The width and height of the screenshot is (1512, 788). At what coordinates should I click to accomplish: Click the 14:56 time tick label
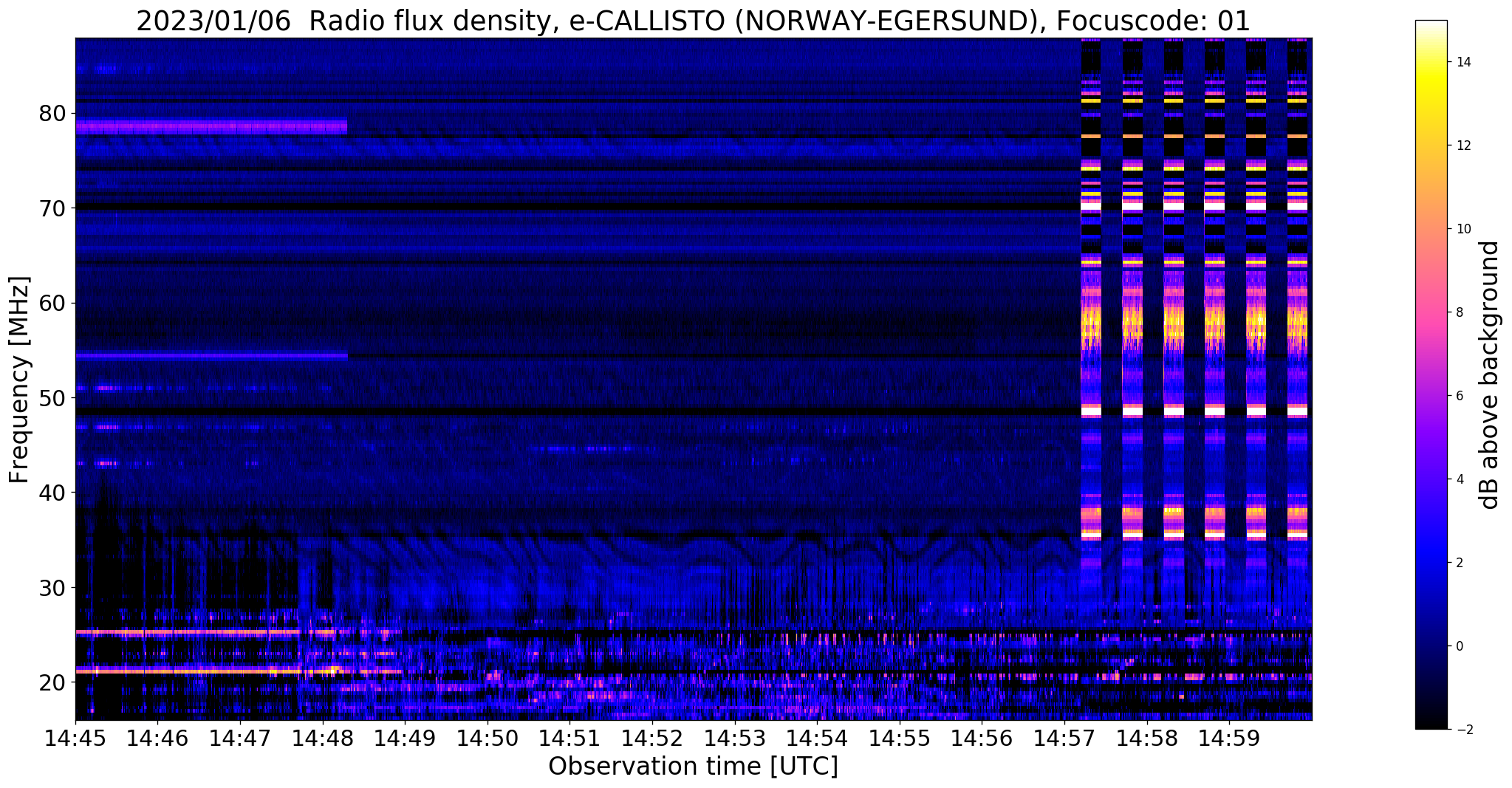click(x=982, y=738)
